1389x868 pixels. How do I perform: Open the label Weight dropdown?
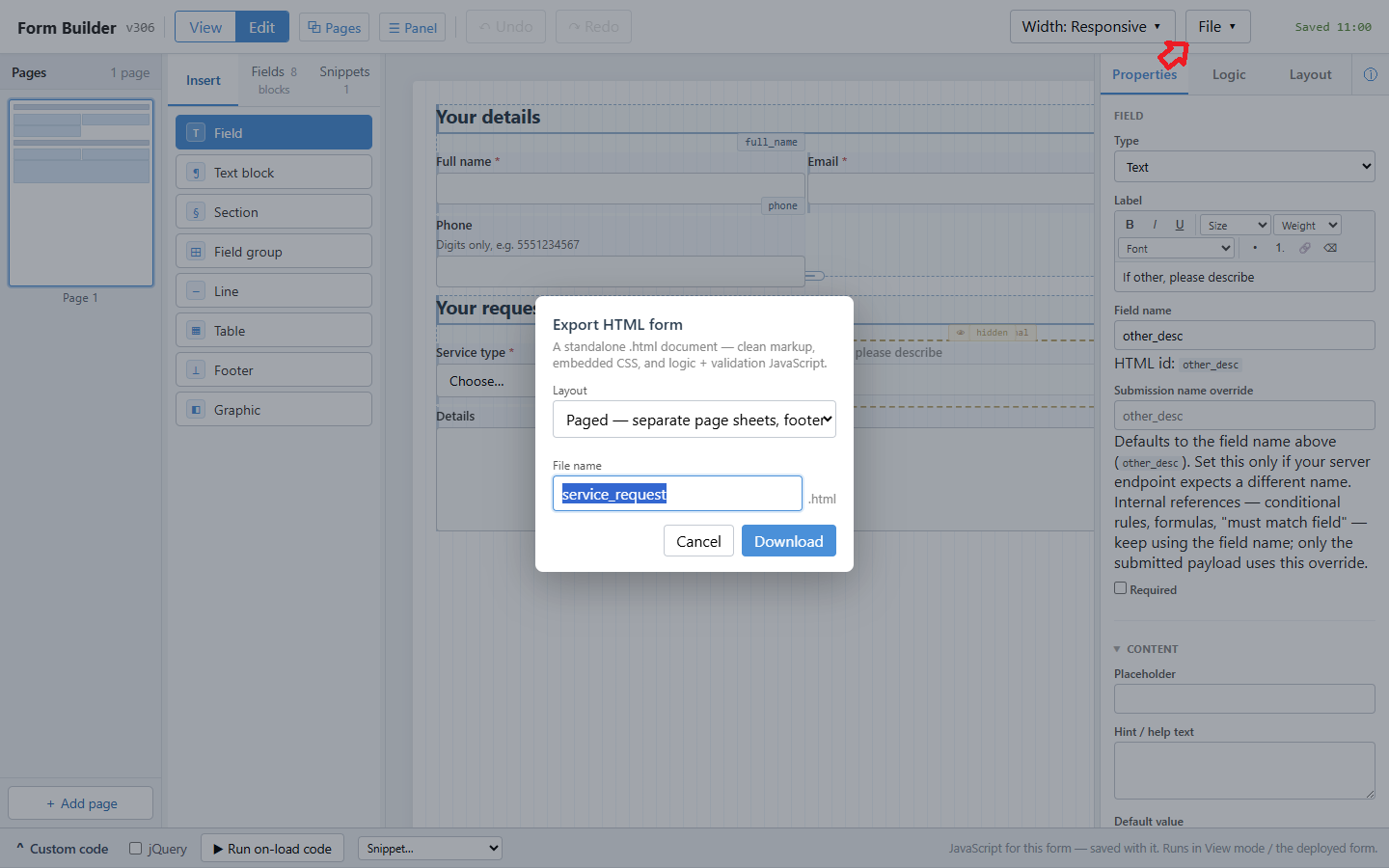[1307, 225]
